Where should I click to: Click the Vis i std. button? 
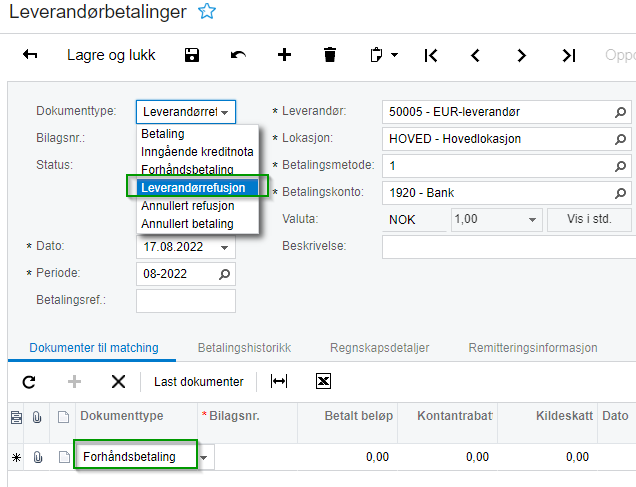(x=589, y=219)
